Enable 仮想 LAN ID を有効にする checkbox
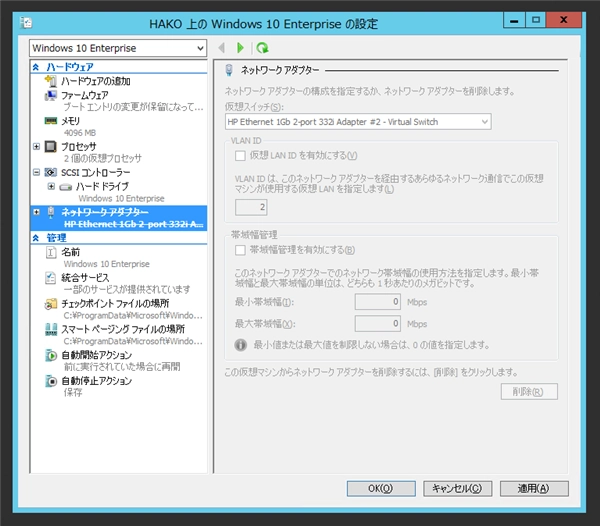This screenshot has width=600, height=526. coord(240,156)
